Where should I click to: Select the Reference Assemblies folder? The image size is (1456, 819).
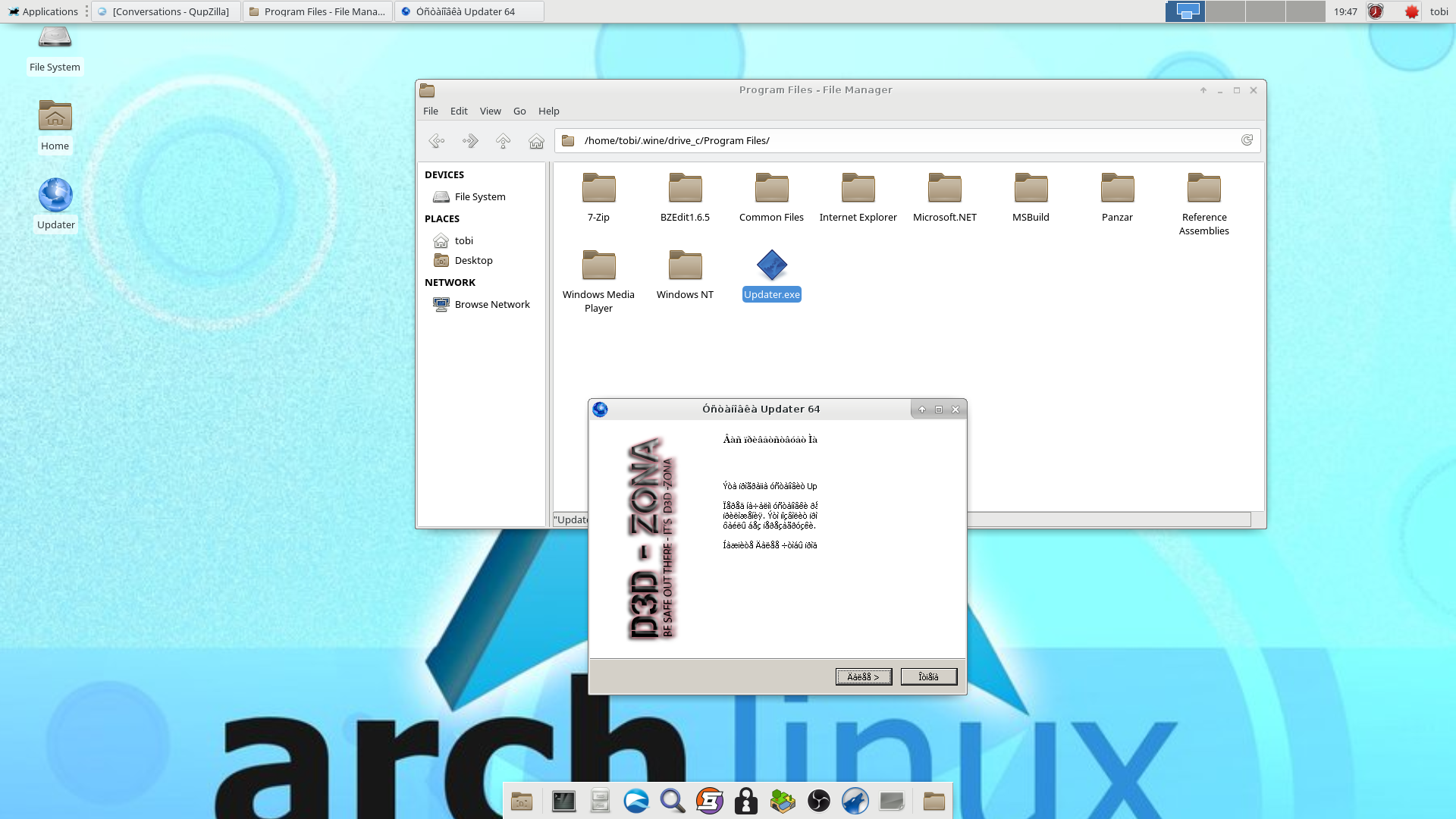[x=1203, y=204]
